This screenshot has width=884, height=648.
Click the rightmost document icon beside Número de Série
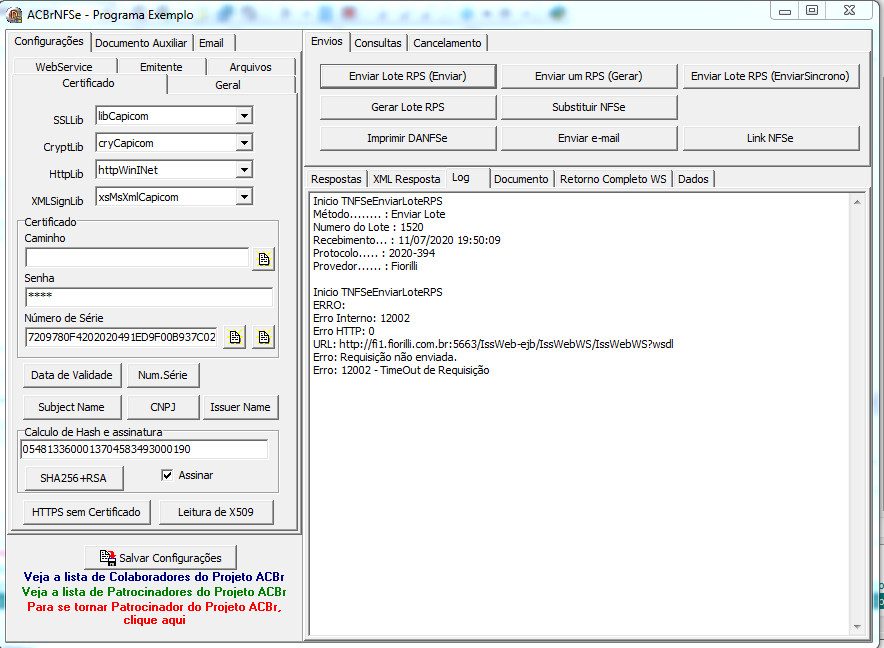click(x=263, y=337)
